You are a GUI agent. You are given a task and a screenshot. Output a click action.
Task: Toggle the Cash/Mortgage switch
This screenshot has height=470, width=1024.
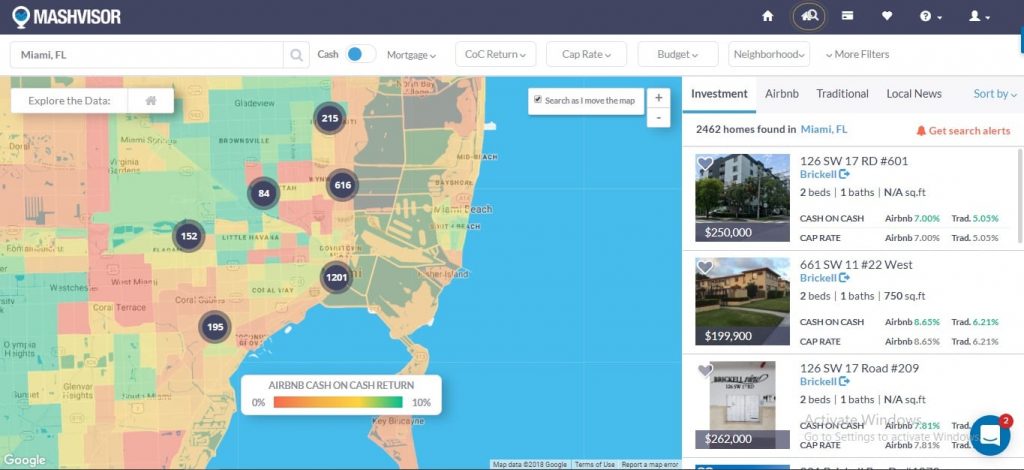(360, 55)
